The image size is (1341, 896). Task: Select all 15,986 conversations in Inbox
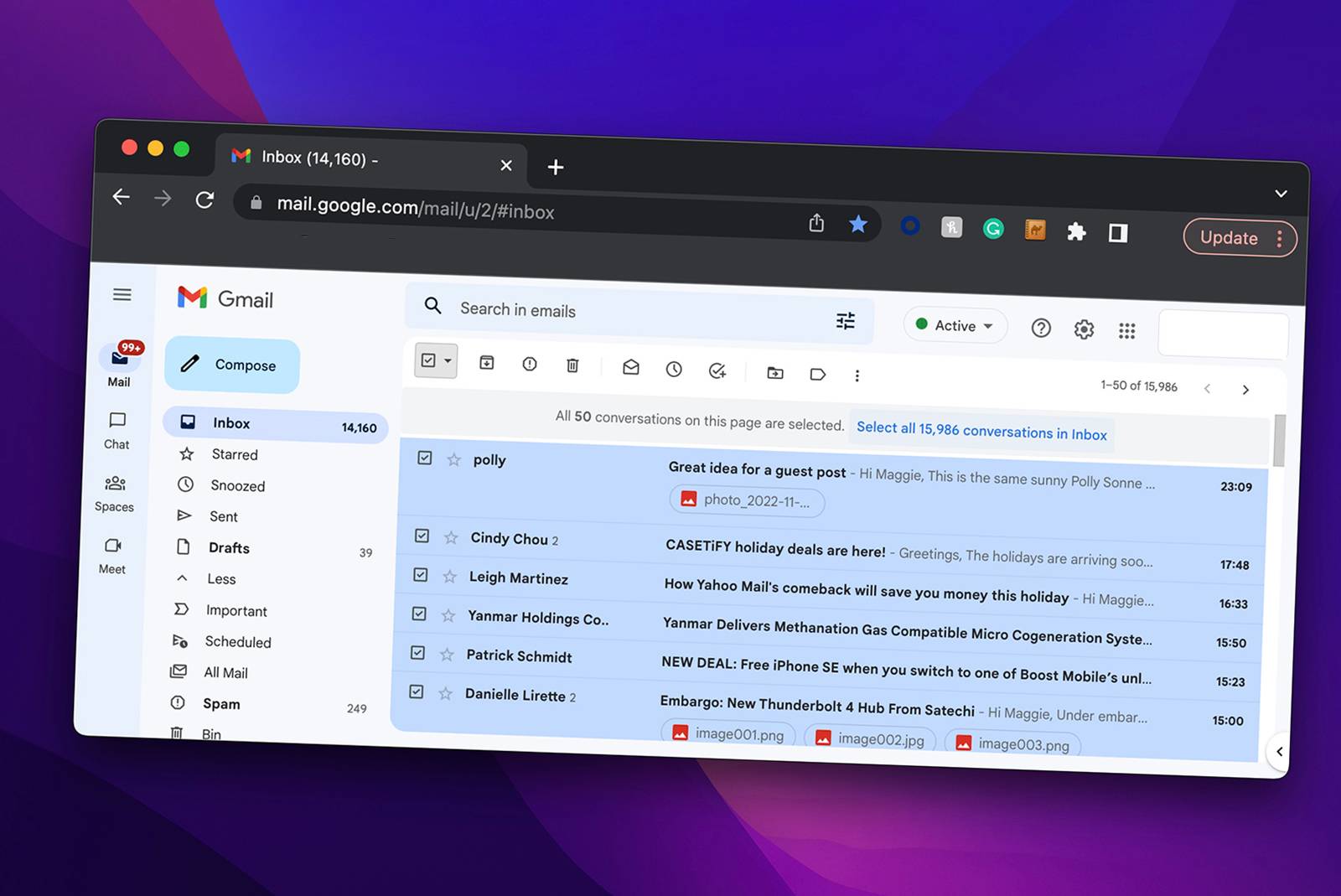click(981, 431)
